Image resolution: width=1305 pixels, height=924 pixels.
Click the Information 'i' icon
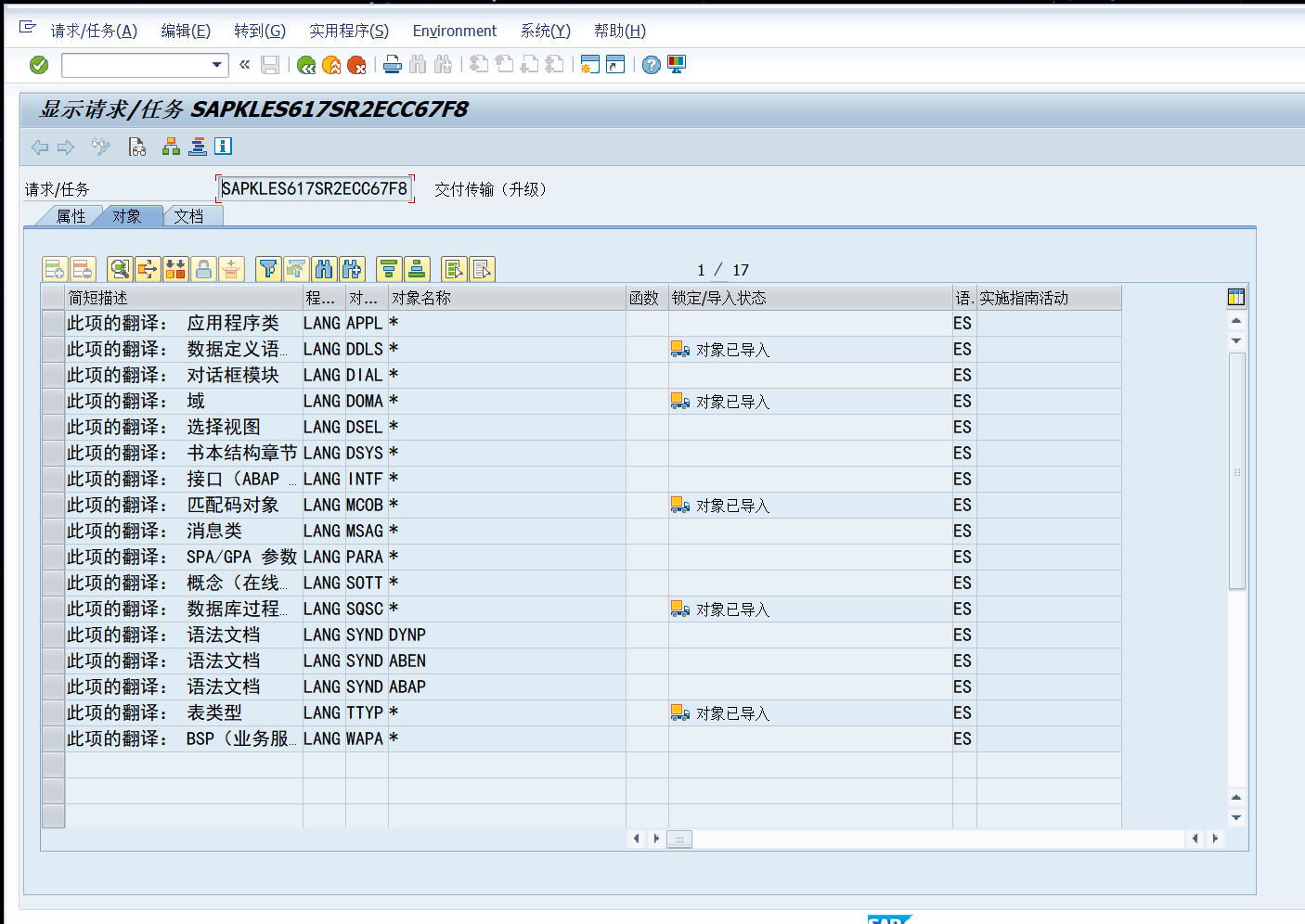[224, 147]
